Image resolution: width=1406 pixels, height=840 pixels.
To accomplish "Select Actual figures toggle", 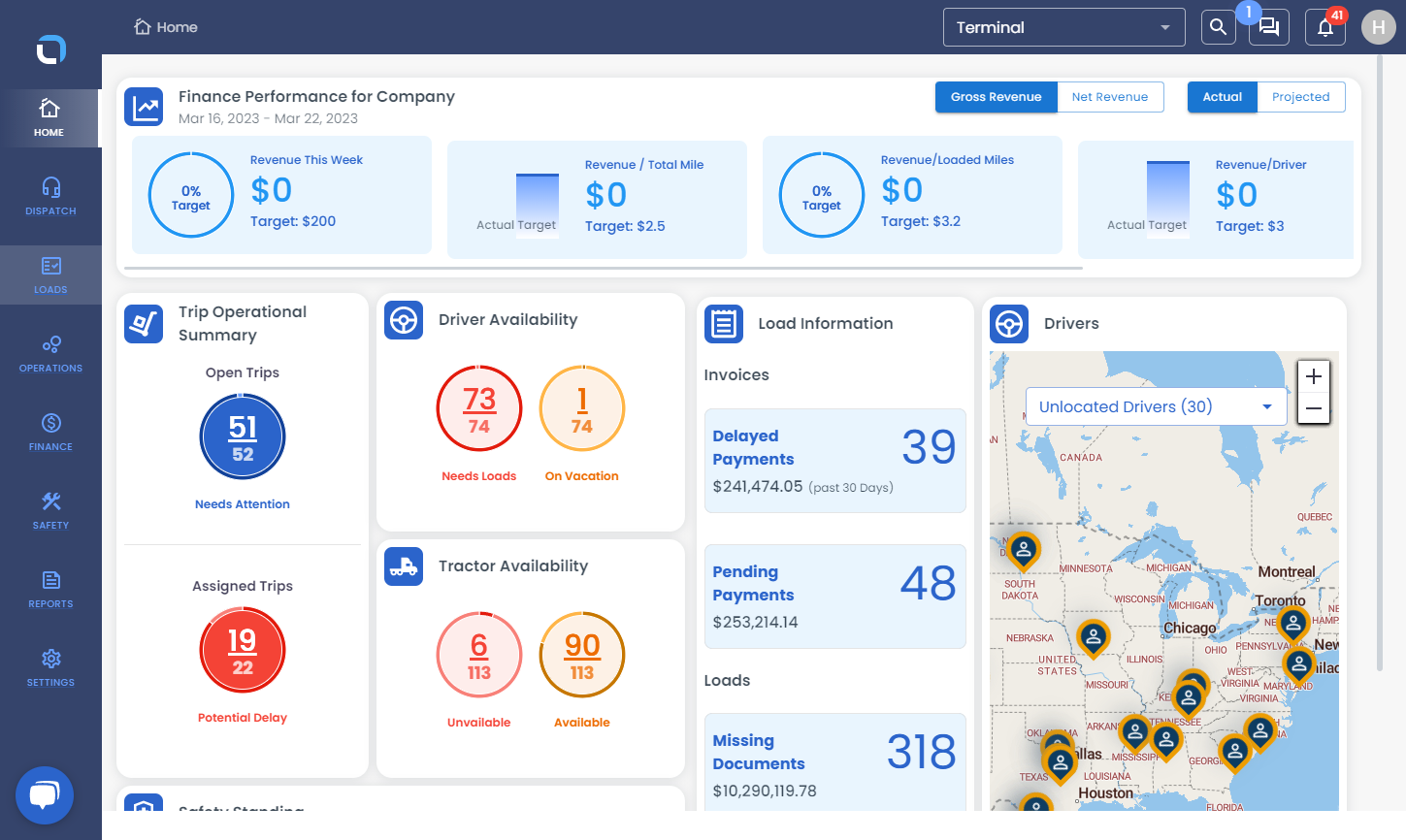I will pos(1223,97).
